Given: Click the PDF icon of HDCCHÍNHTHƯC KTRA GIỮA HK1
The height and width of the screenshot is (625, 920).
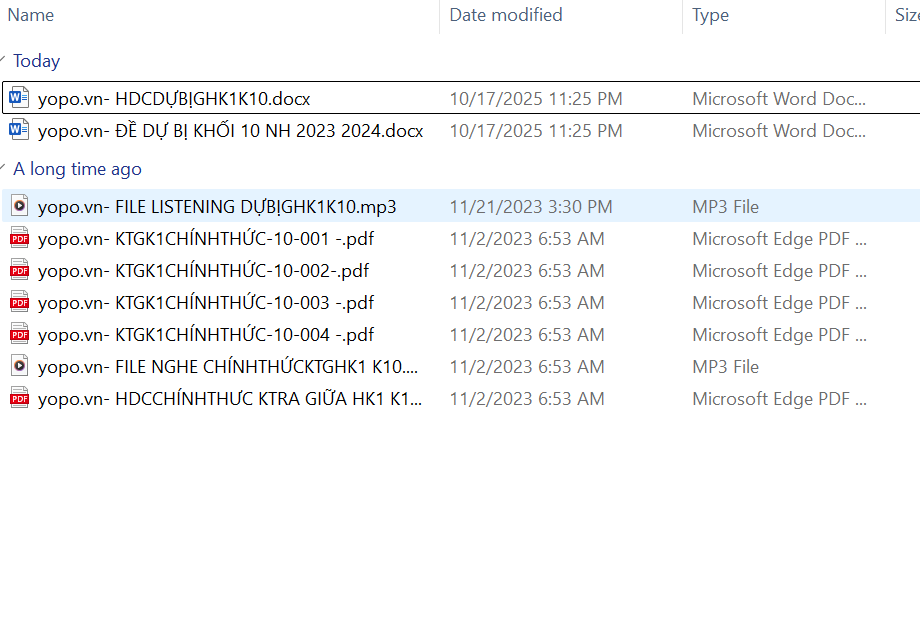Looking at the screenshot, I should (x=19, y=398).
